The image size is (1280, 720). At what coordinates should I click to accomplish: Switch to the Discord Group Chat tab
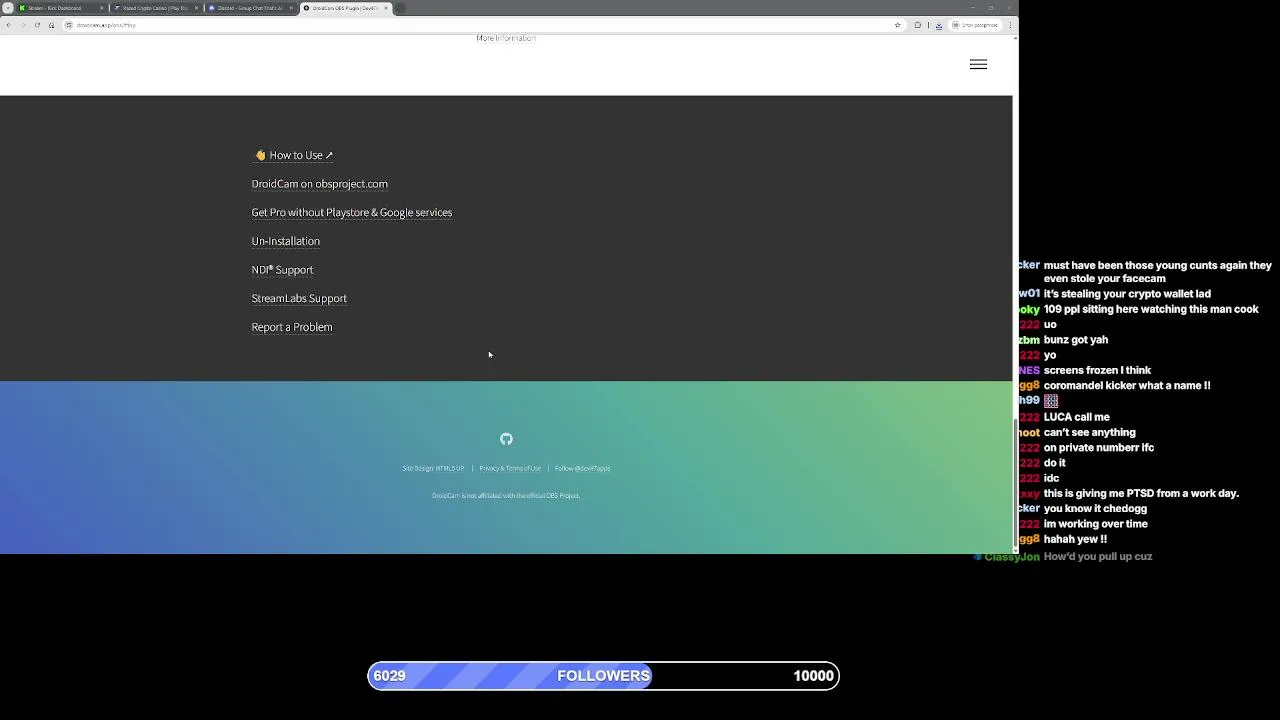250,8
